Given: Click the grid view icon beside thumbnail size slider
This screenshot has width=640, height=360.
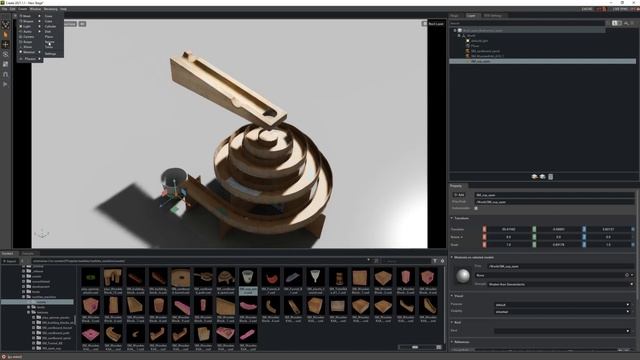Looking at the screenshot, I should [x=439, y=347].
